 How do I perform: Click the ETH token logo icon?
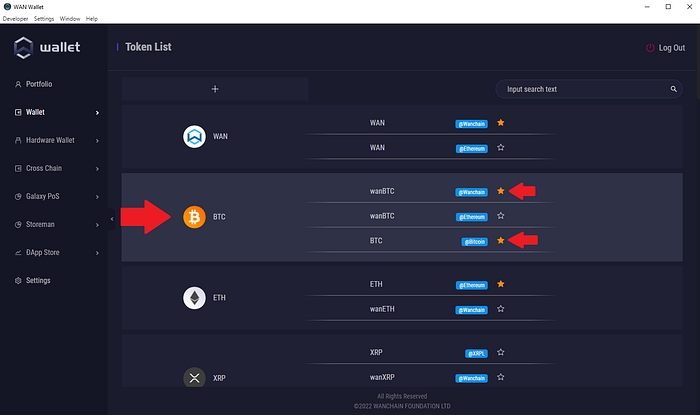coord(194,297)
